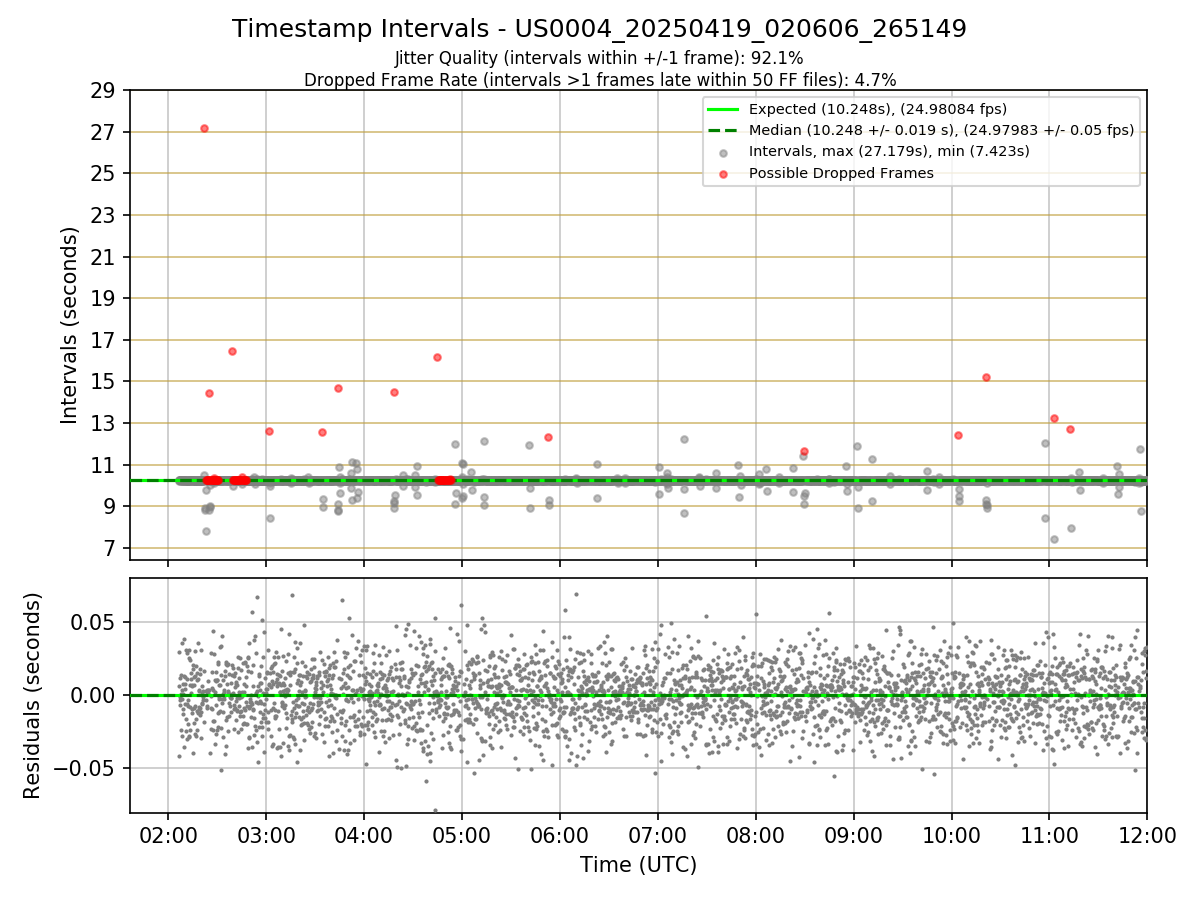Screen dimensions: 1200x900
Task: Select legend entry 'Median (10.248 +/- 0.019 s)'
Action: [941, 130]
